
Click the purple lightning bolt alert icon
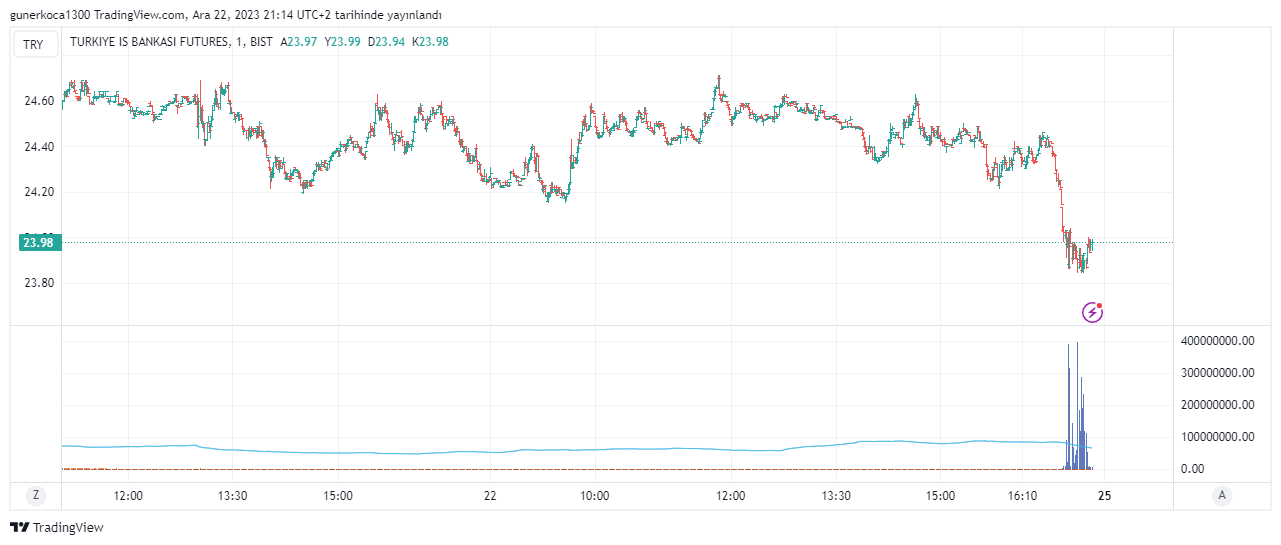point(1093,313)
